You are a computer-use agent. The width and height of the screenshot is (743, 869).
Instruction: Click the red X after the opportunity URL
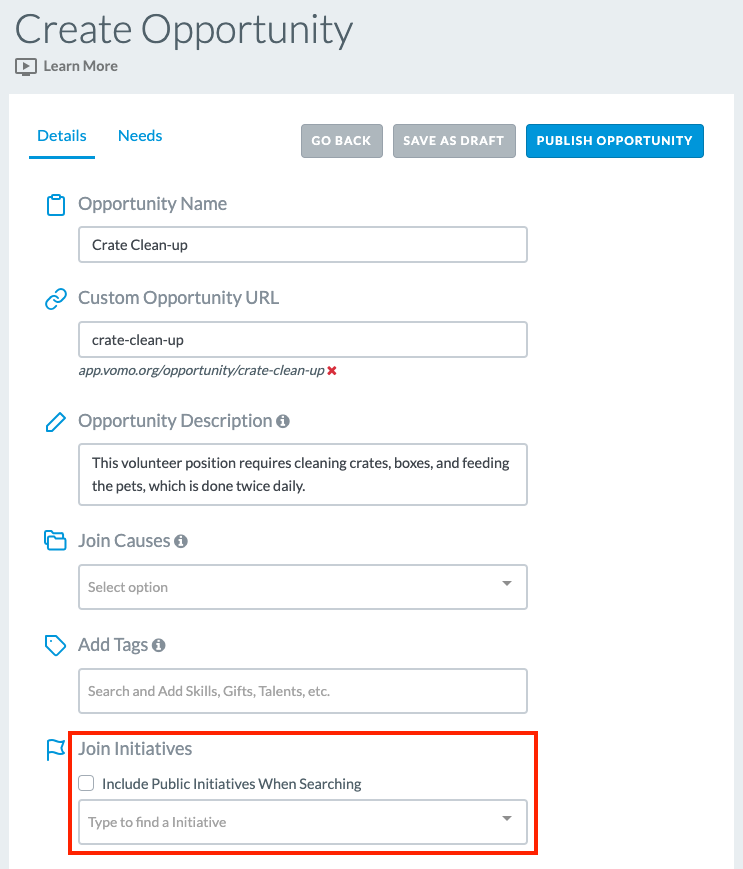tap(332, 370)
